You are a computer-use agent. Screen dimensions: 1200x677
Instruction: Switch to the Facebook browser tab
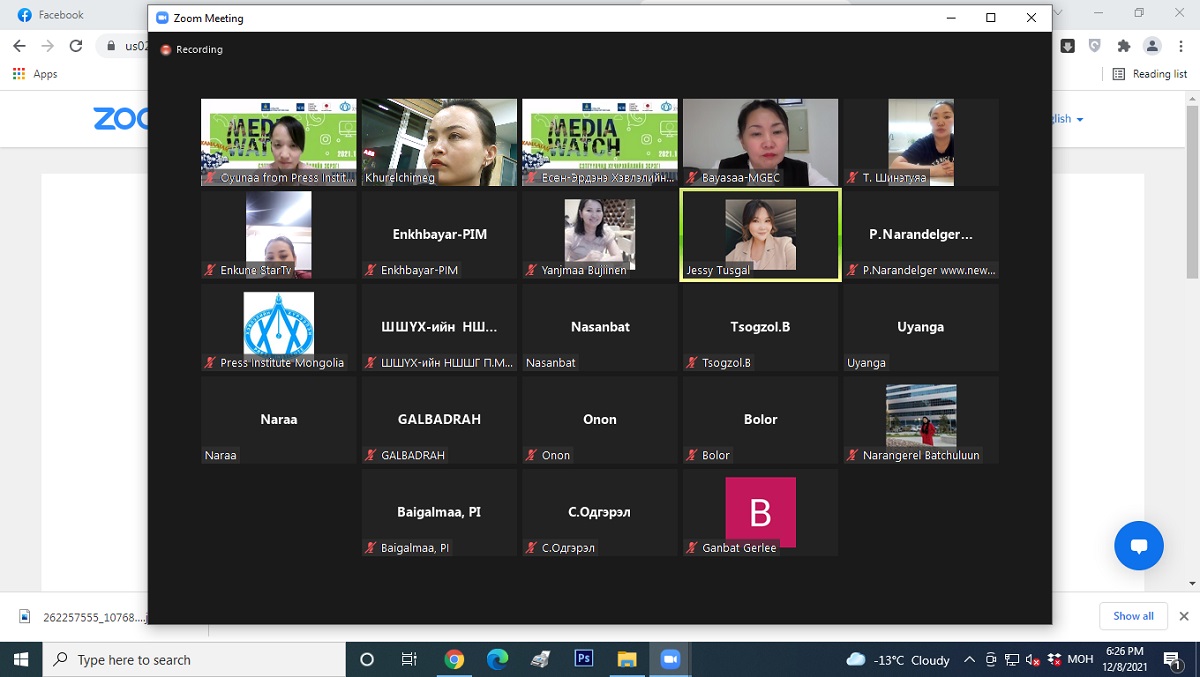point(60,15)
